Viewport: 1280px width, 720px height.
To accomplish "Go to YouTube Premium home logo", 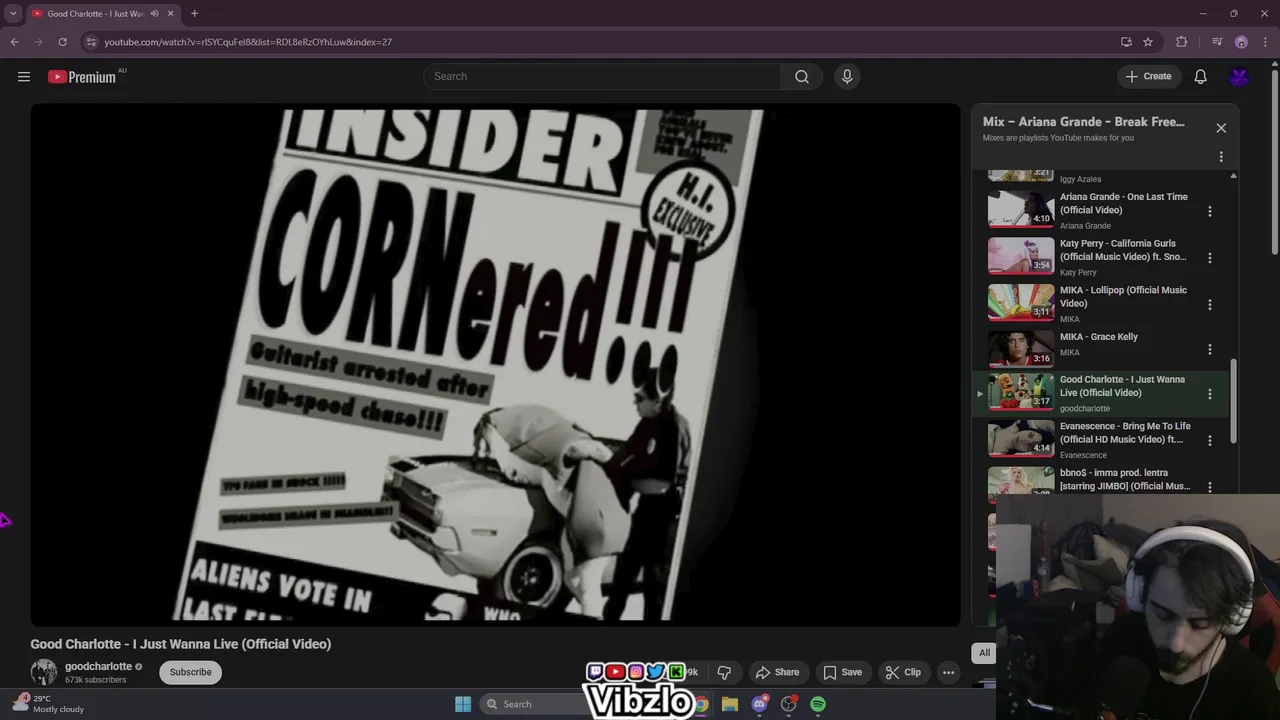I will click(82, 77).
